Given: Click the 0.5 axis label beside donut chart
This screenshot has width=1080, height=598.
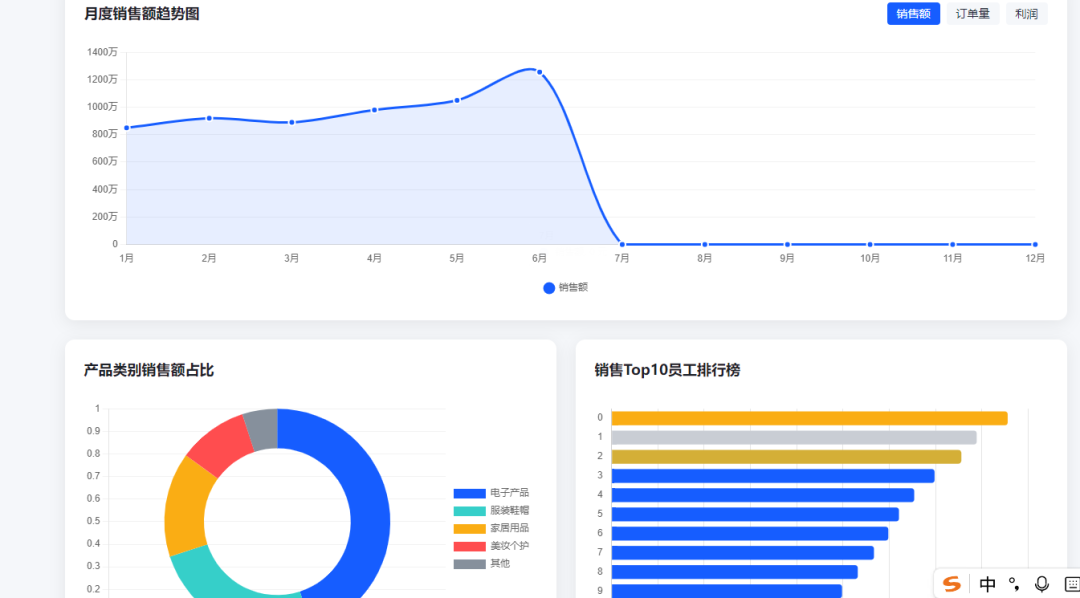Looking at the screenshot, I should (94, 522).
